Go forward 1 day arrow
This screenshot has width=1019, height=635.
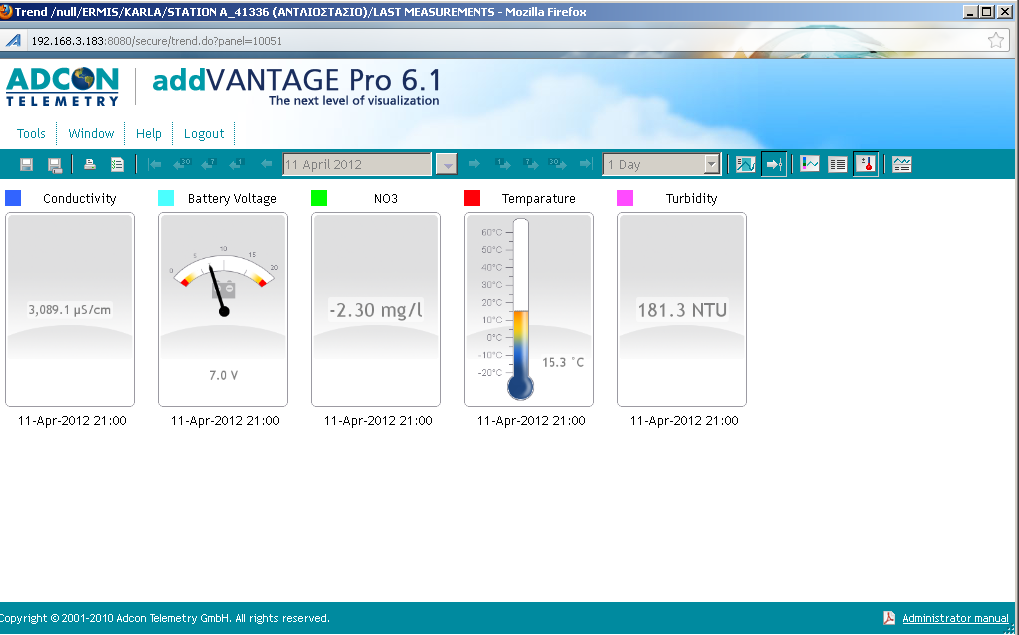pyautogui.click(x=502, y=164)
